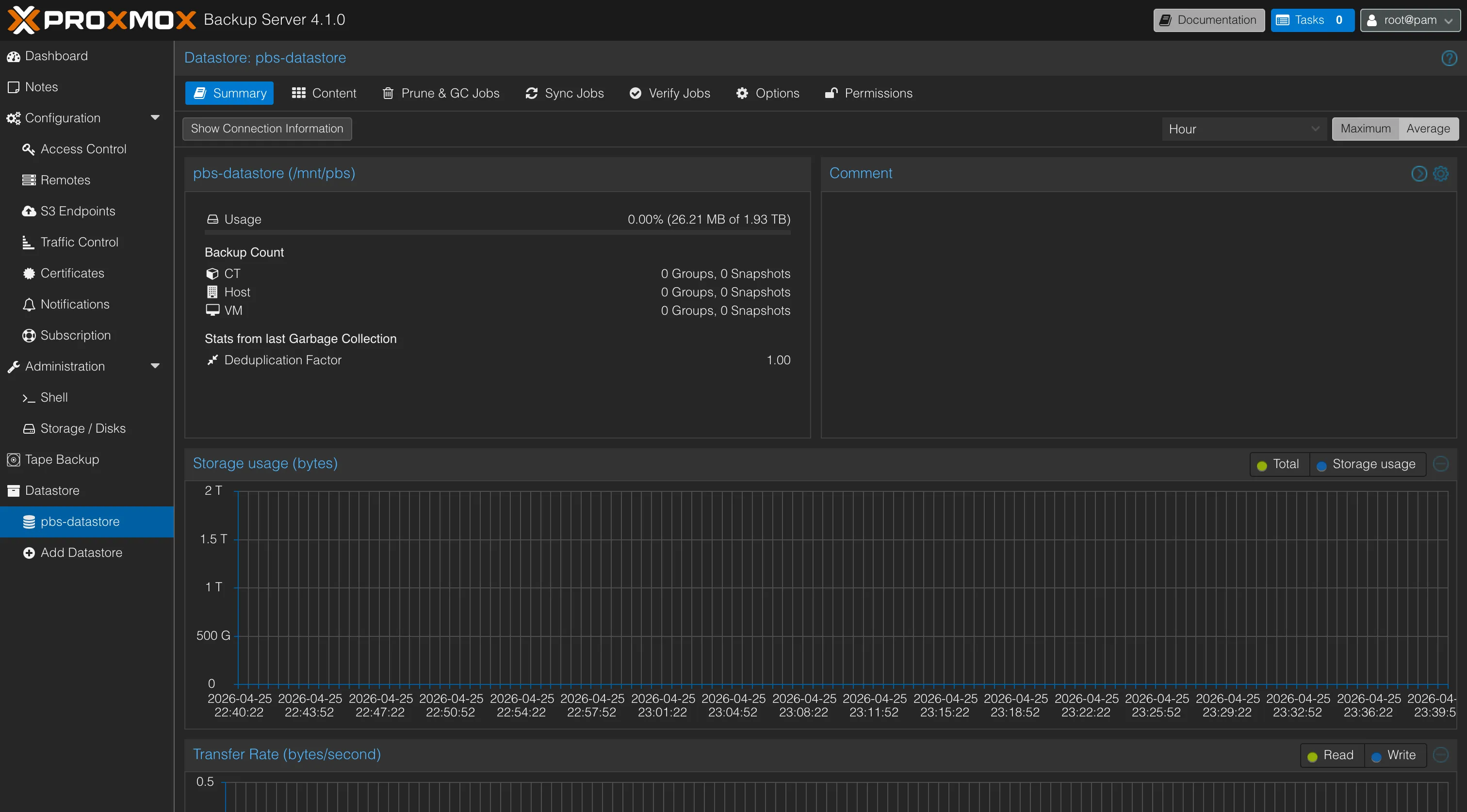Collapse the Configuration tree section

(x=155, y=118)
